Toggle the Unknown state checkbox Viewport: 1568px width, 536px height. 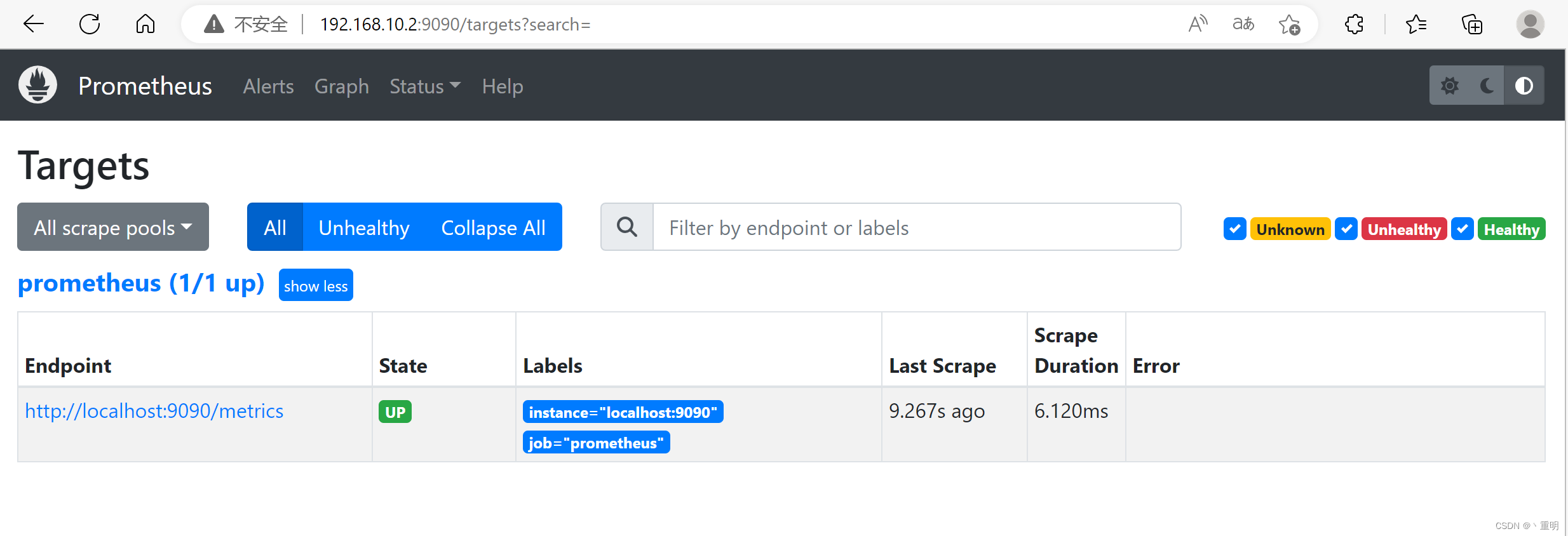click(1234, 229)
